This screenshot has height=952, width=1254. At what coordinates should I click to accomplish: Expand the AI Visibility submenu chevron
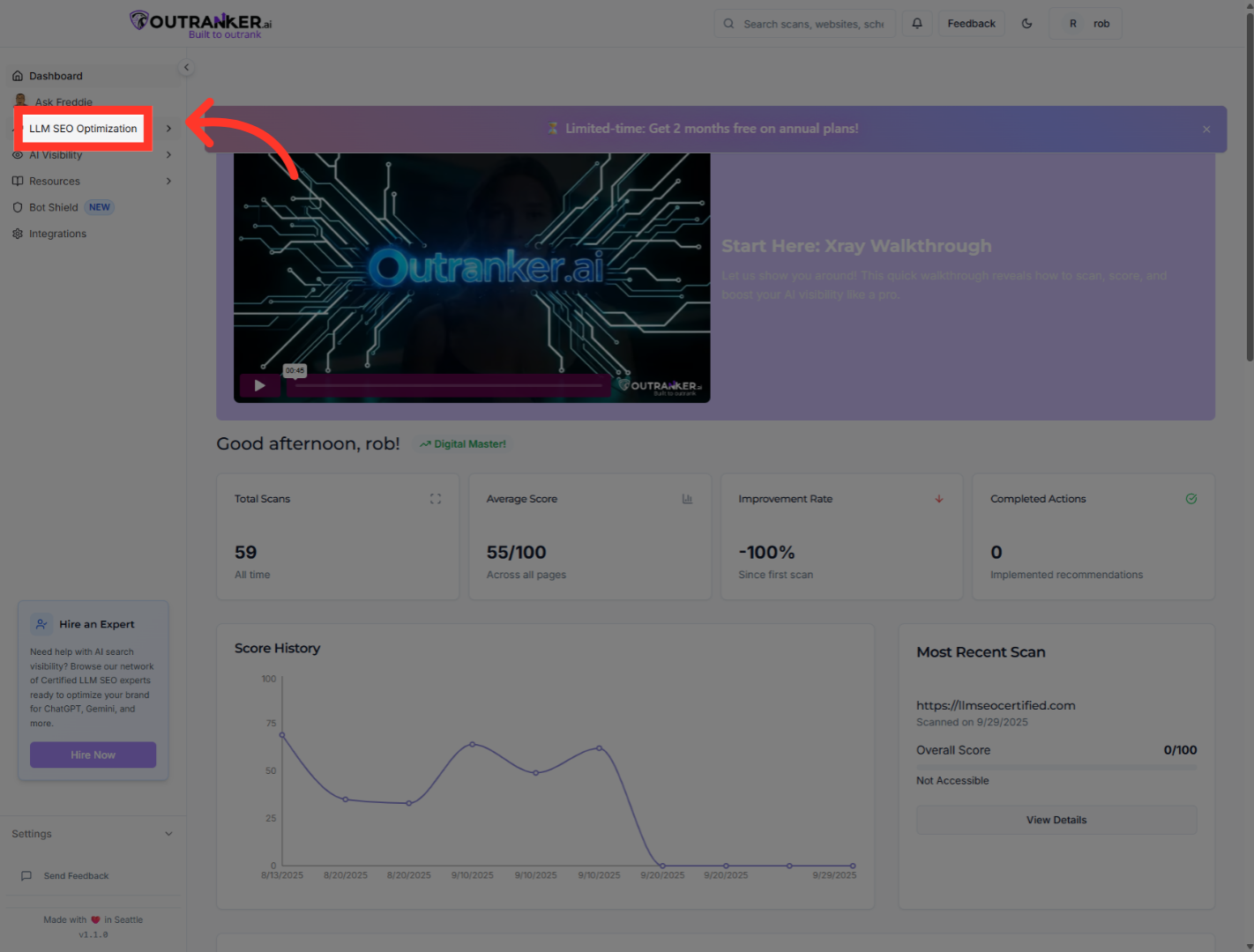[x=168, y=154]
